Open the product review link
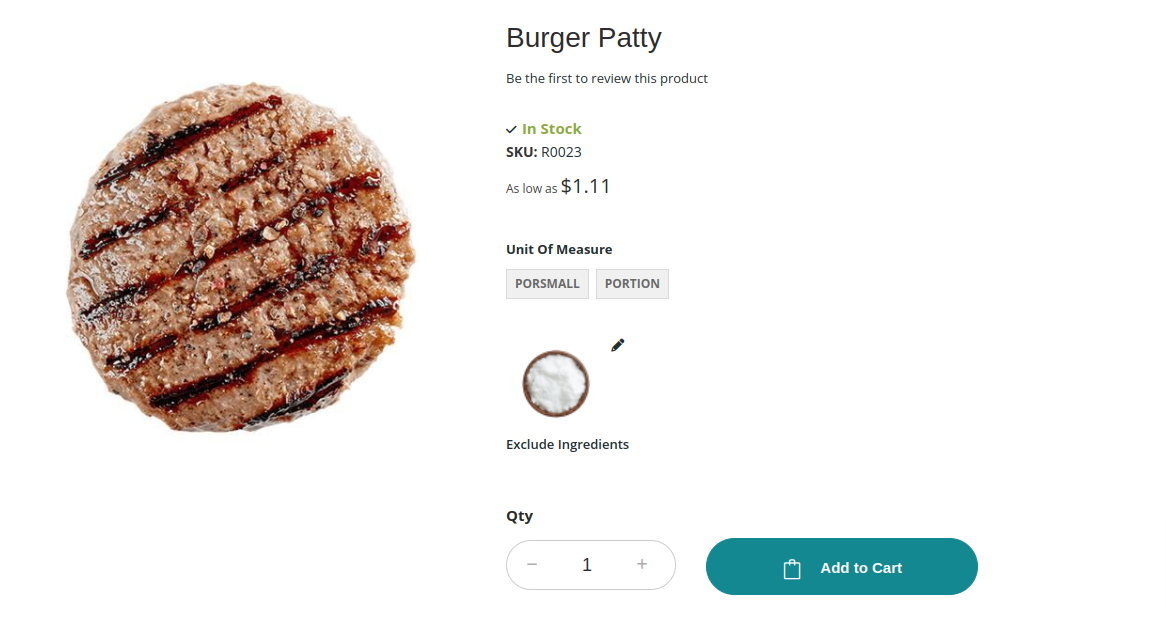 click(607, 79)
